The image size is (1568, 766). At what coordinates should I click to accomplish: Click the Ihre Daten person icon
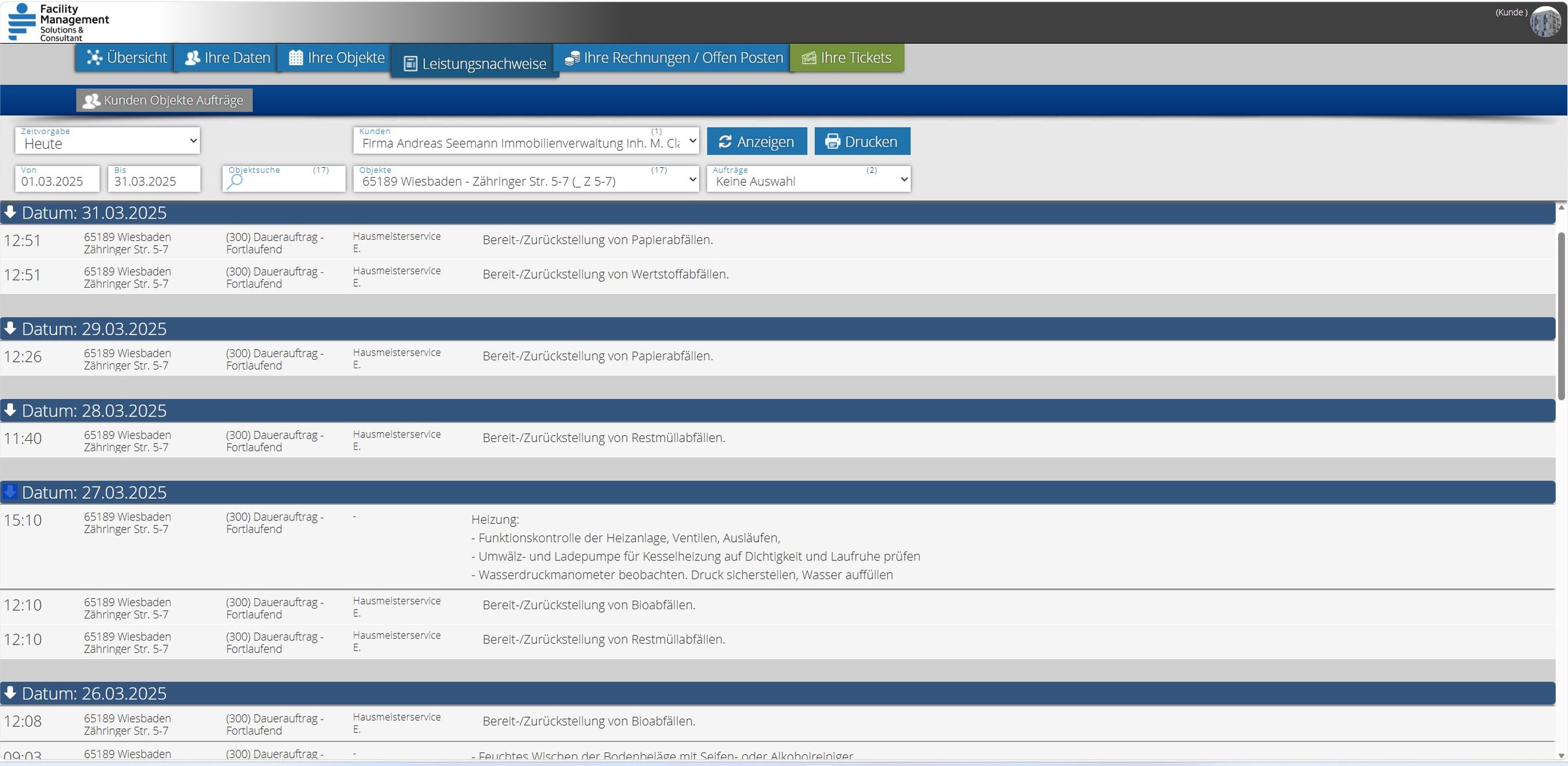[x=192, y=58]
